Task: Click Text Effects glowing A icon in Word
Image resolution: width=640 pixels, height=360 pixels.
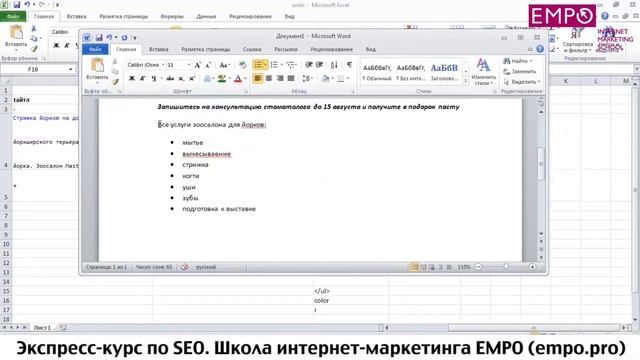Action: (207, 78)
